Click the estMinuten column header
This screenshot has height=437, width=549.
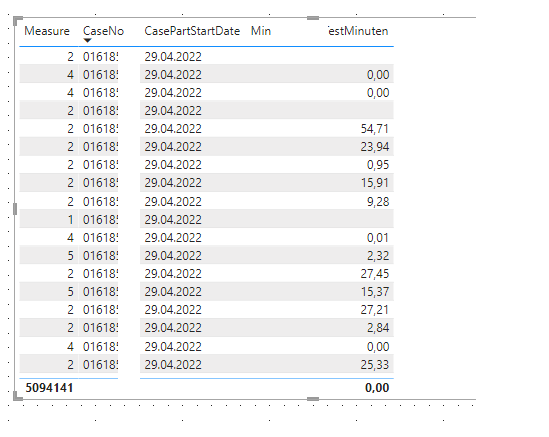[359, 31]
